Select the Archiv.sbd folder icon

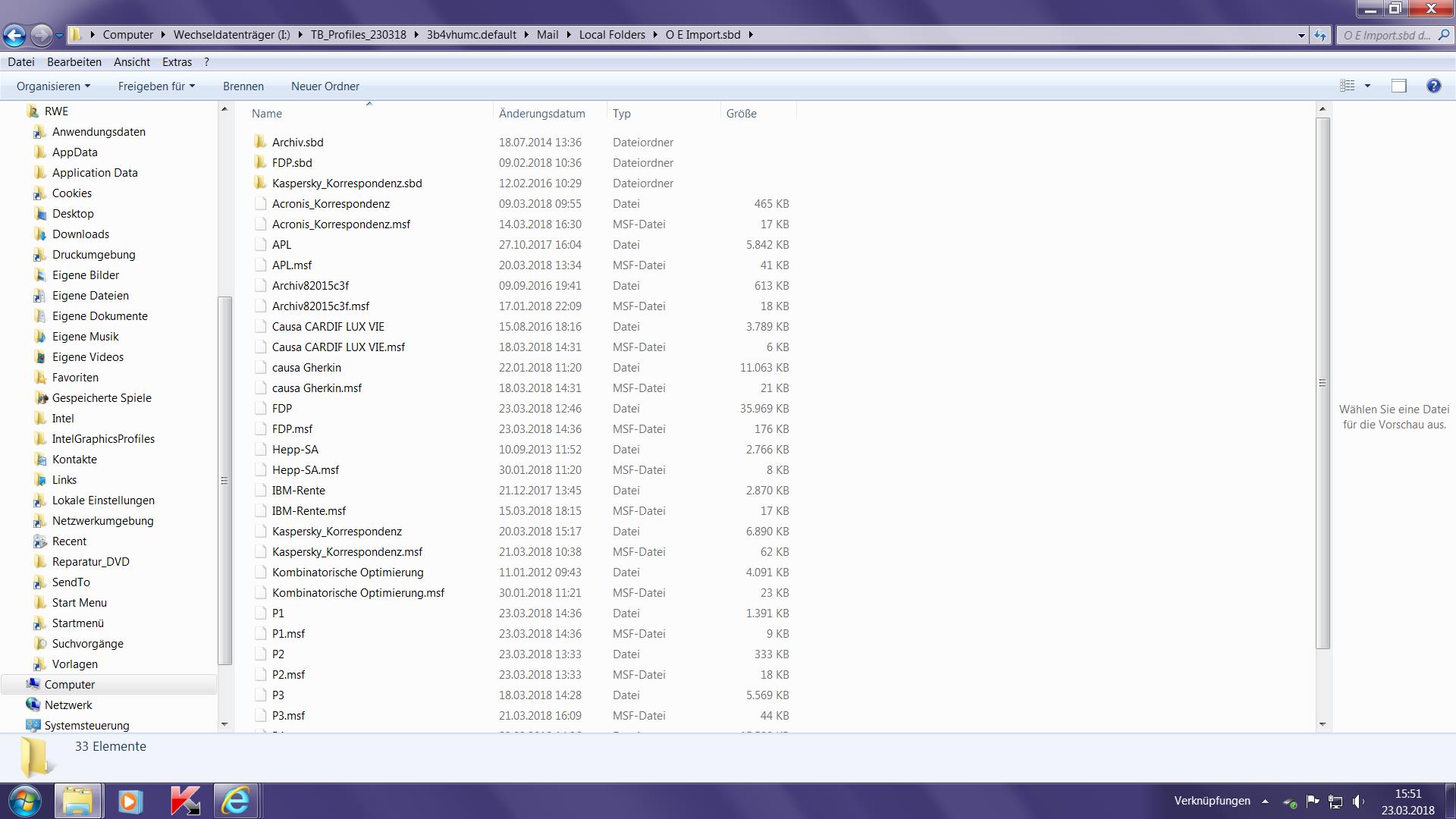coord(260,142)
